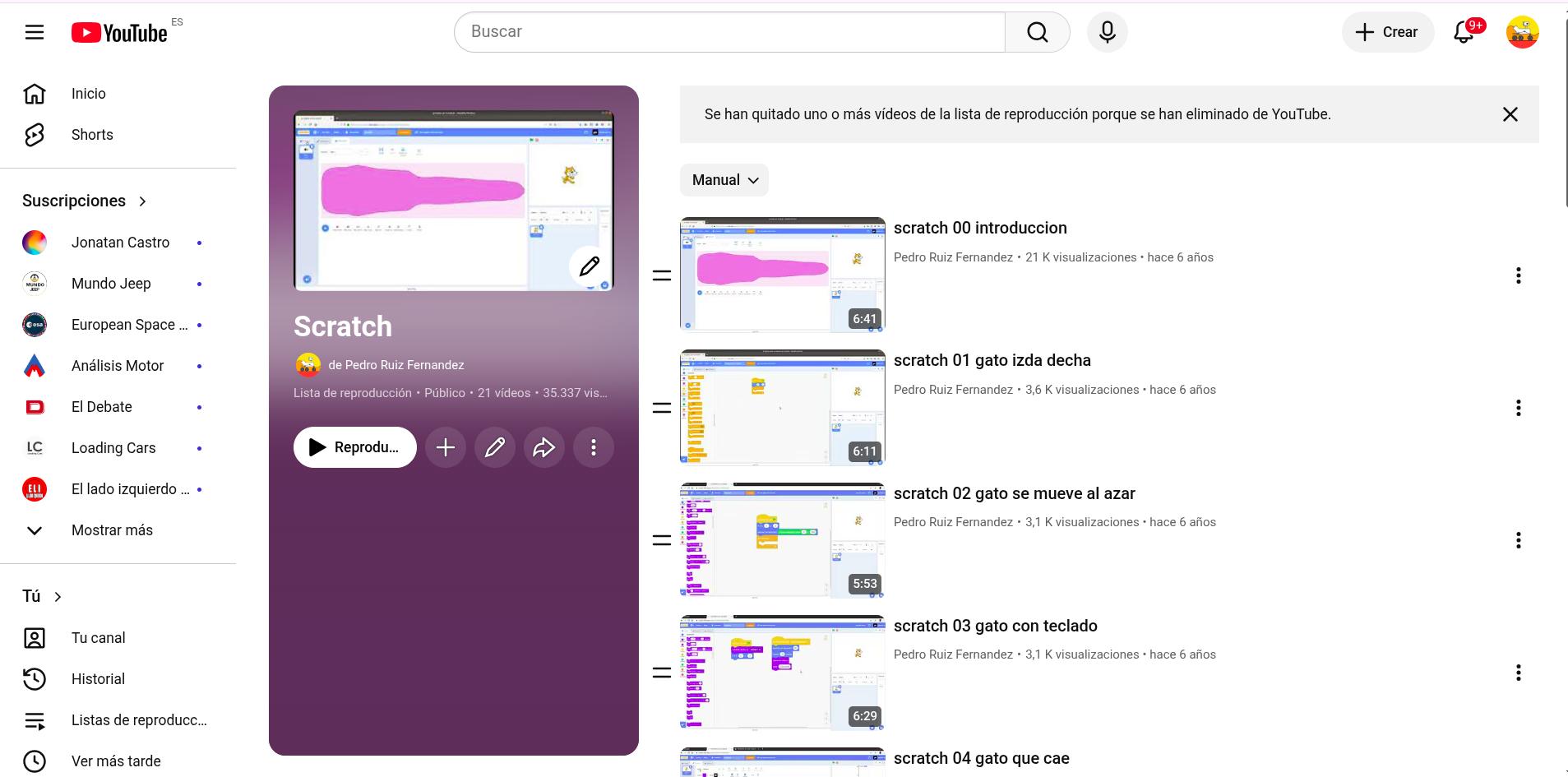Click the search magnifier button

(1037, 32)
